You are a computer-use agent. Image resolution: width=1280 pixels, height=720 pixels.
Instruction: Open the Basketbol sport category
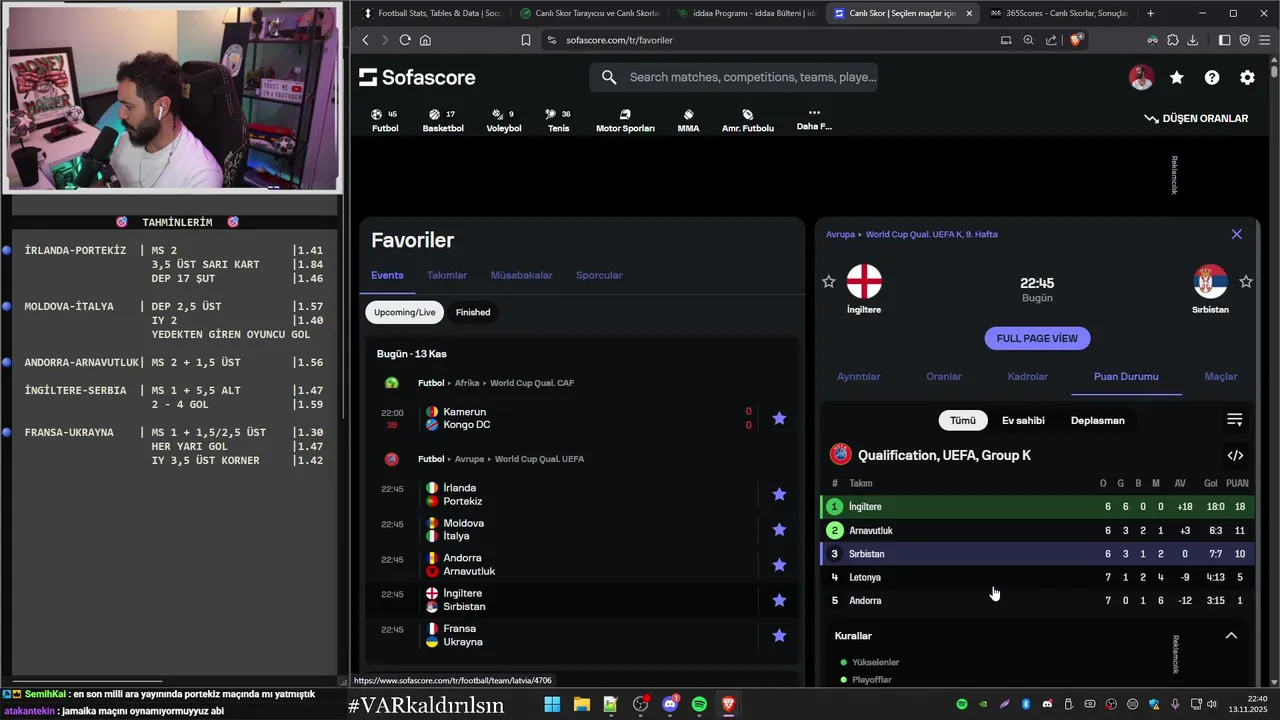pyautogui.click(x=443, y=121)
